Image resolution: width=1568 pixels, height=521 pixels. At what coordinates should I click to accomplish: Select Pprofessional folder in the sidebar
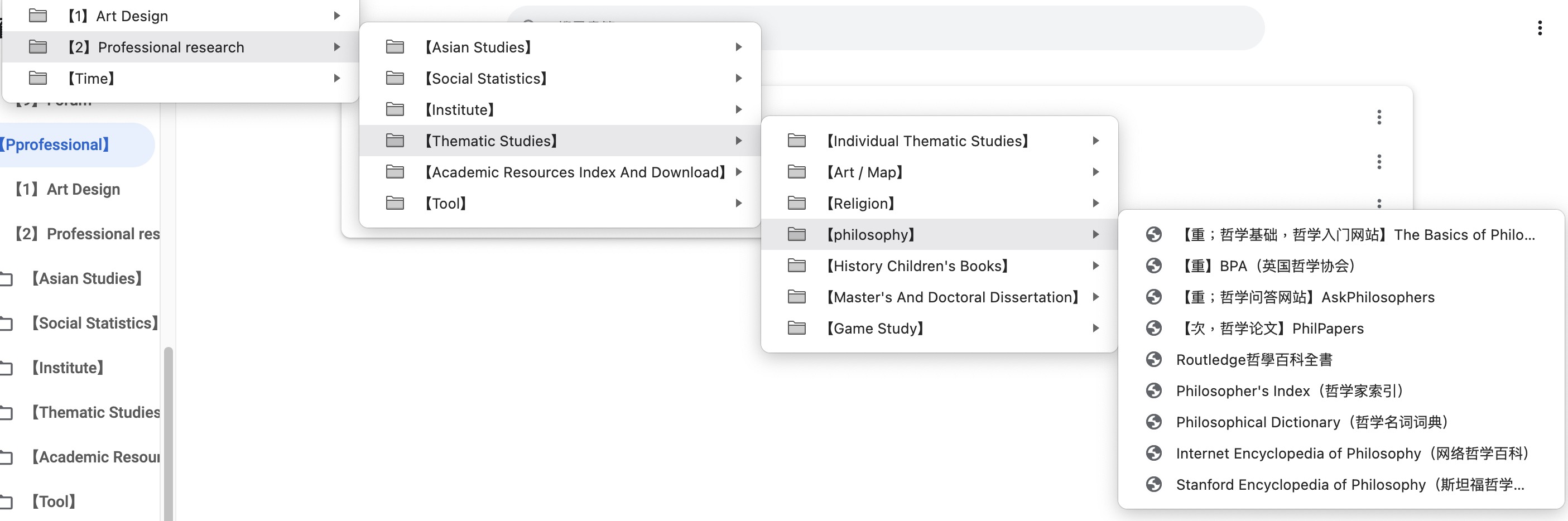tap(58, 145)
